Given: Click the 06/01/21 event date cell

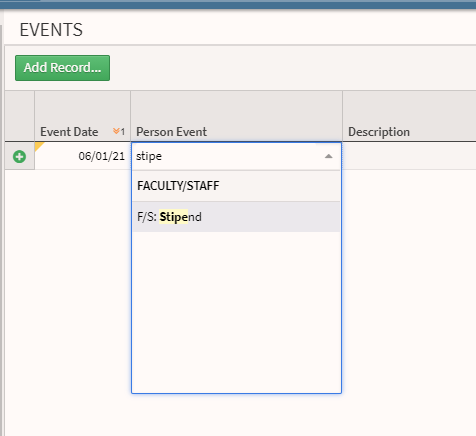Looking at the screenshot, I should (82, 156).
